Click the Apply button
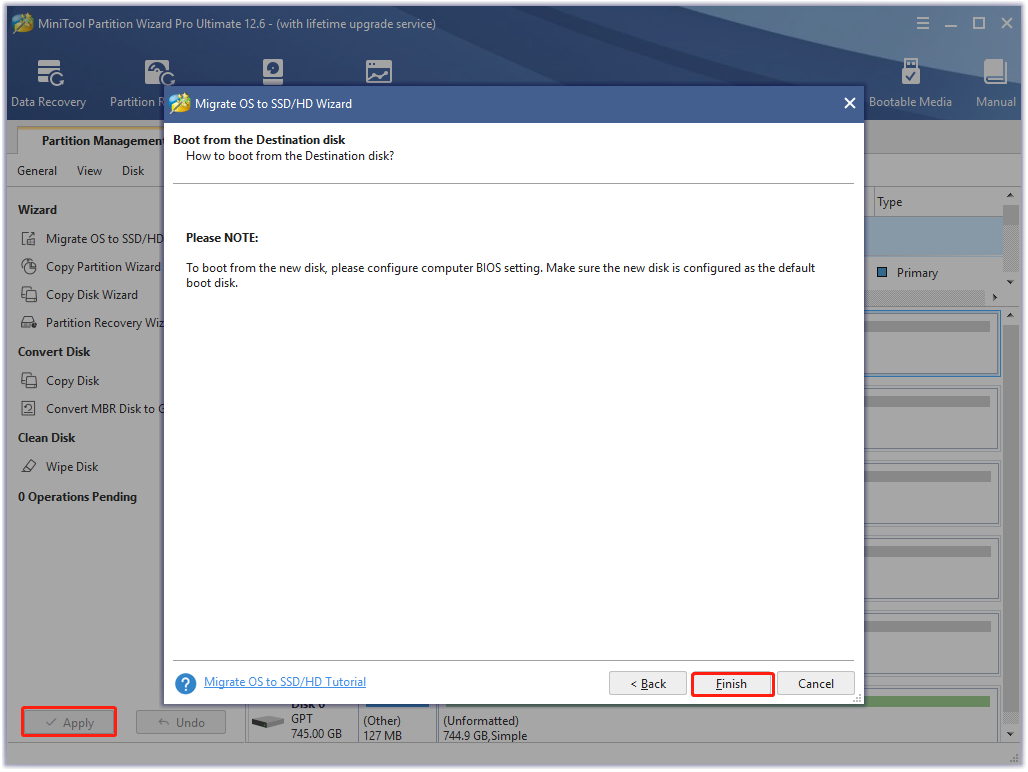This screenshot has height=772, width=1028. click(69, 722)
